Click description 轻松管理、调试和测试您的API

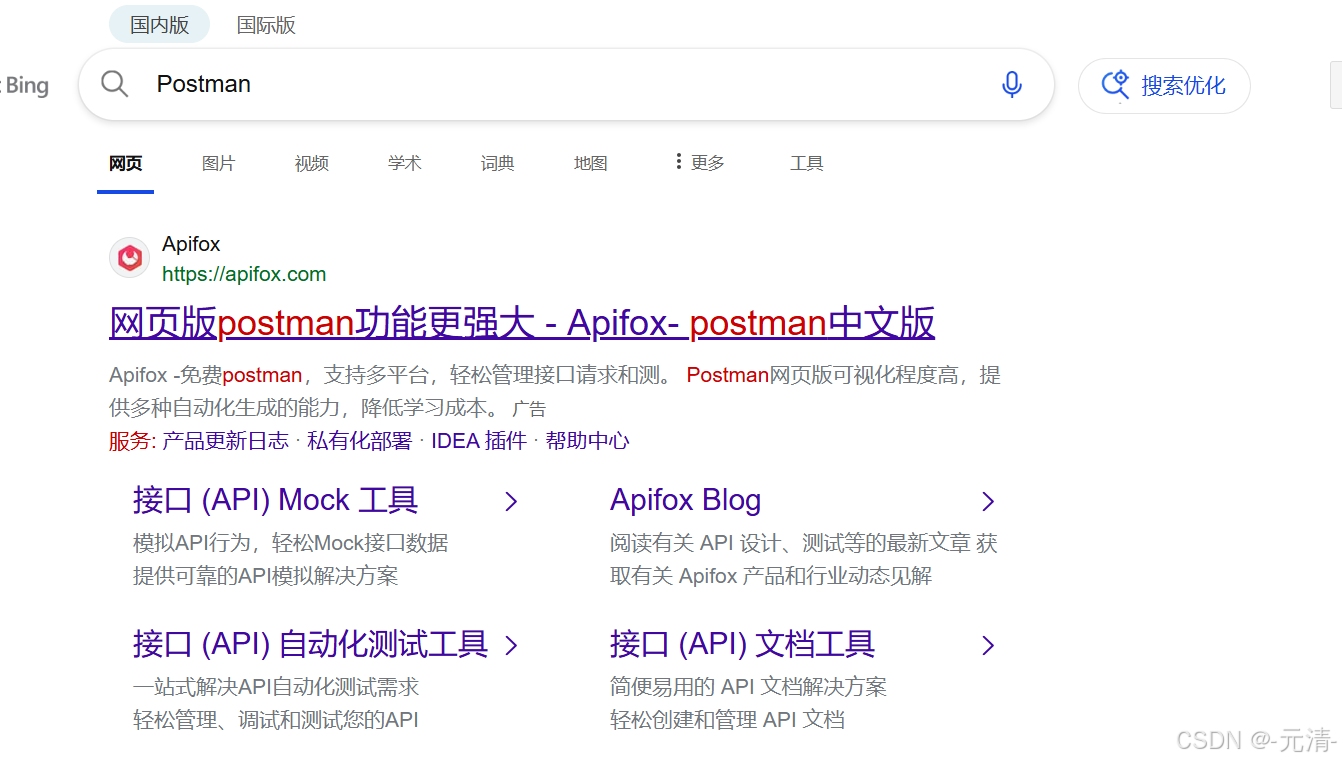pos(276,720)
